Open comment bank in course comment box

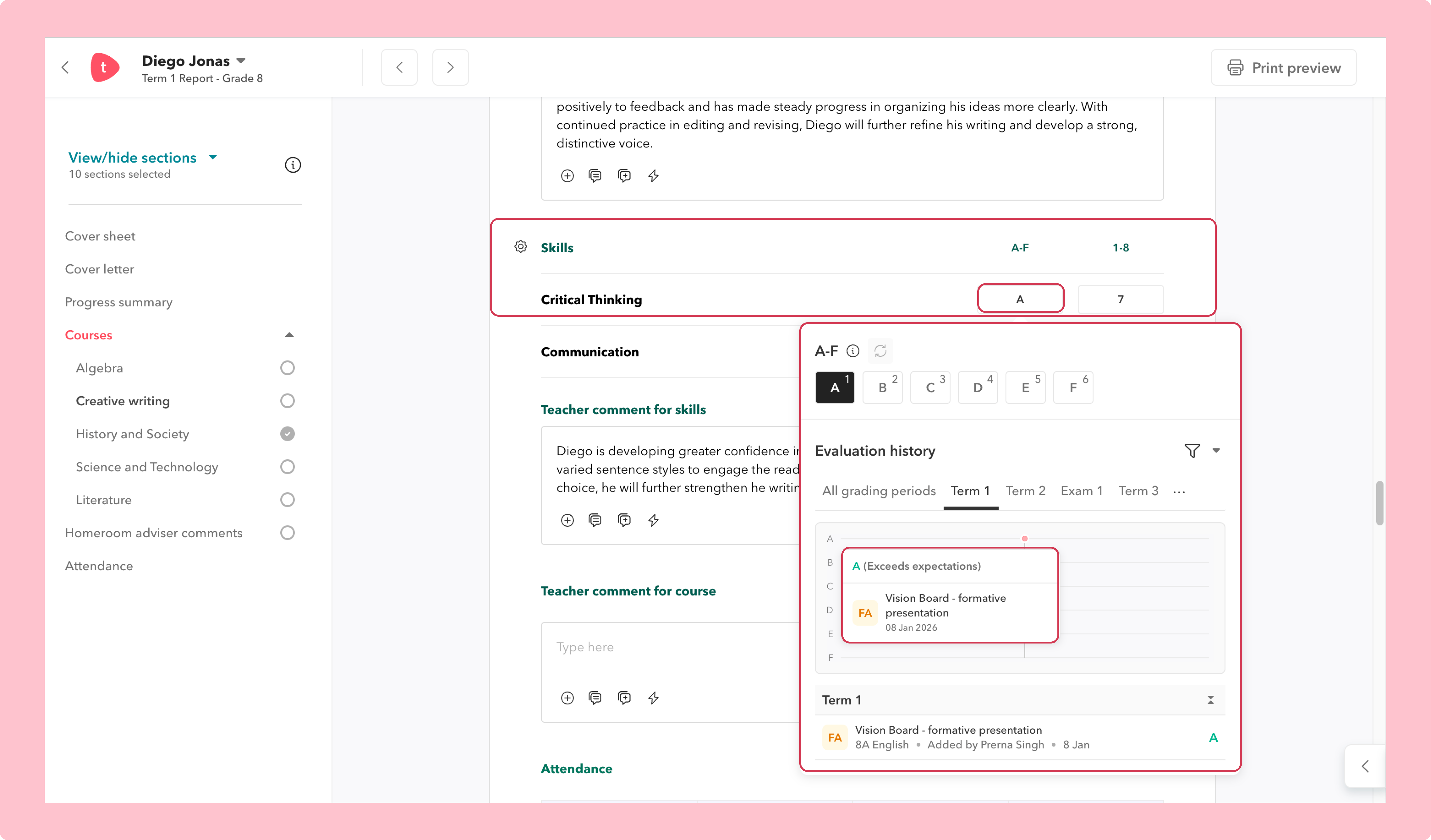(595, 698)
